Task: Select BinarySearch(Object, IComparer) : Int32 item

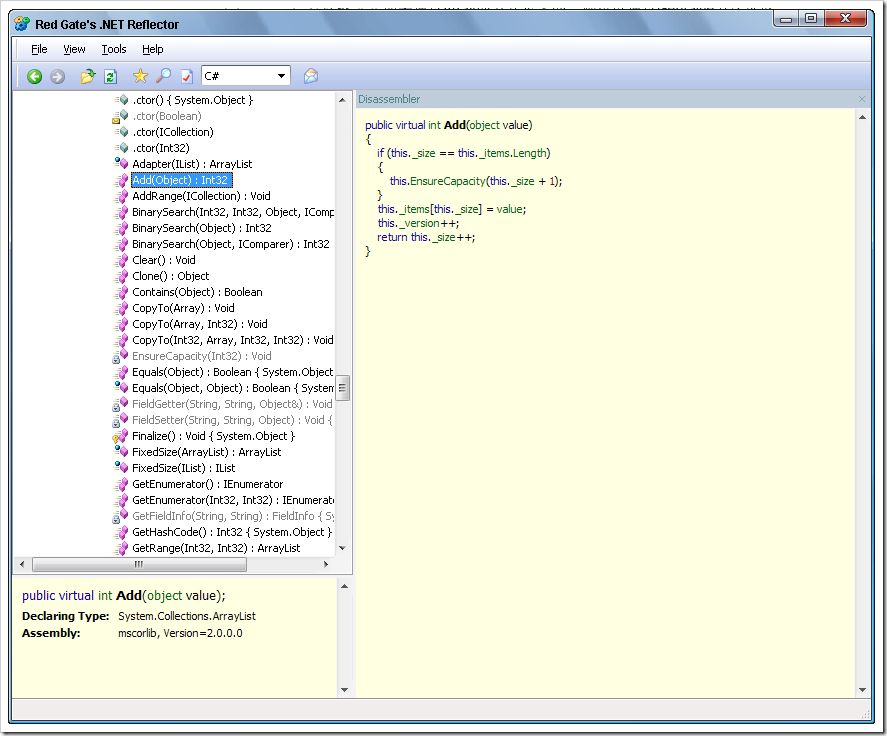Action: click(x=230, y=244)
